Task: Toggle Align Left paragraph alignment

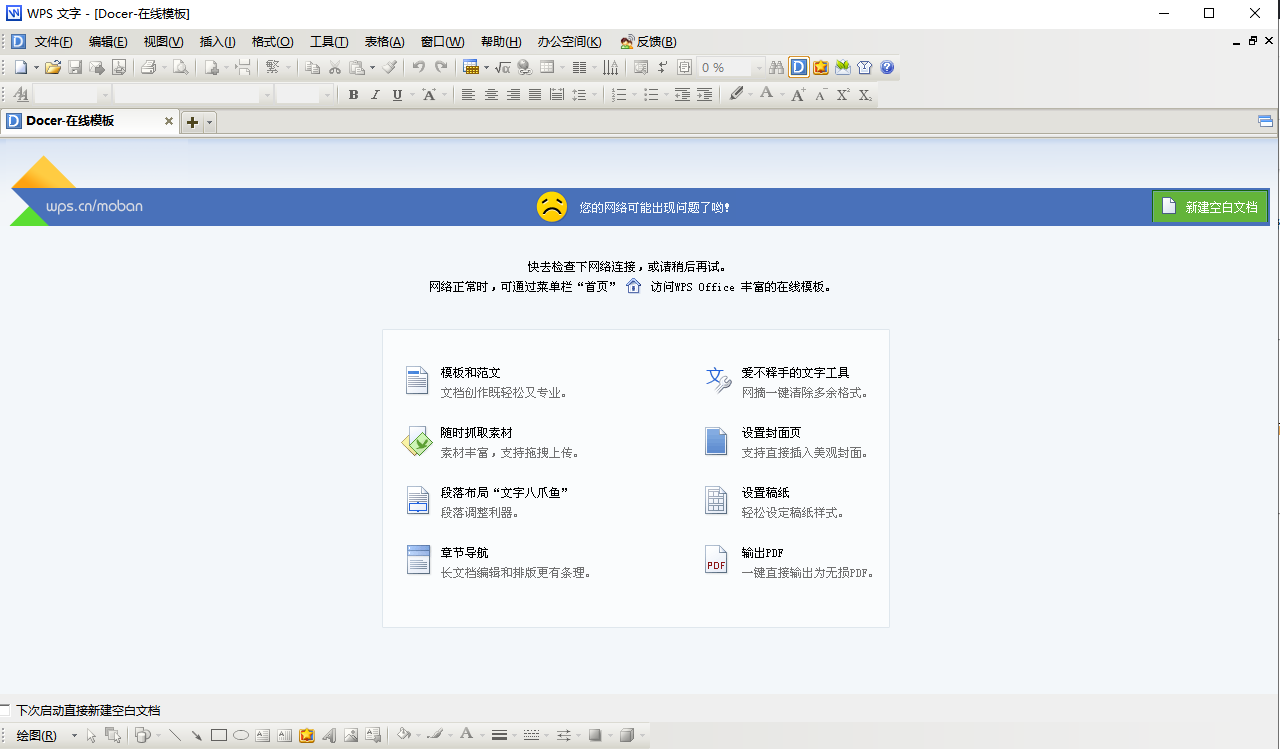Action: pos(469,94)
